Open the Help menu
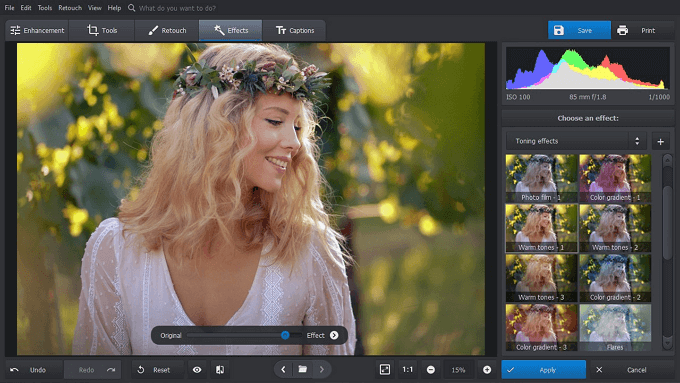 coord(114,8)
